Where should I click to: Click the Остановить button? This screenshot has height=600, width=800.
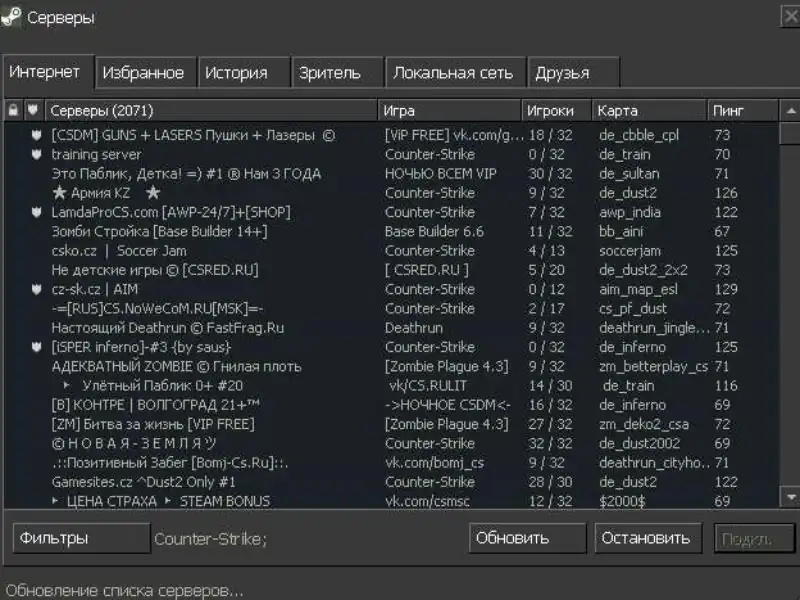pos(648,538)
